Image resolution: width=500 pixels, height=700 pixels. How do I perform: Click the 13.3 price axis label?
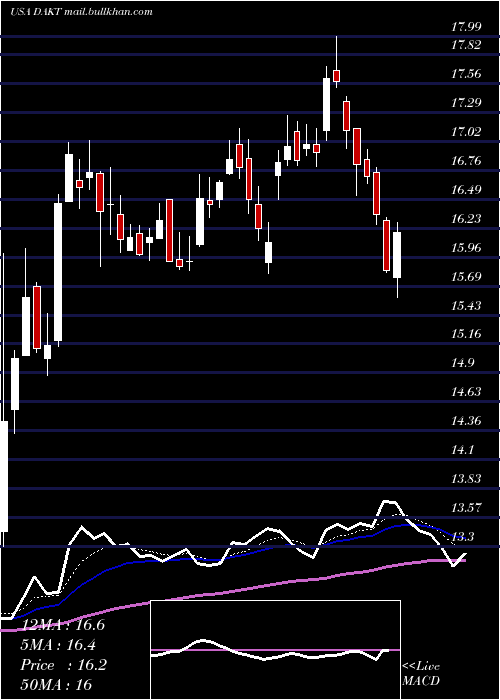pos(463,537)
